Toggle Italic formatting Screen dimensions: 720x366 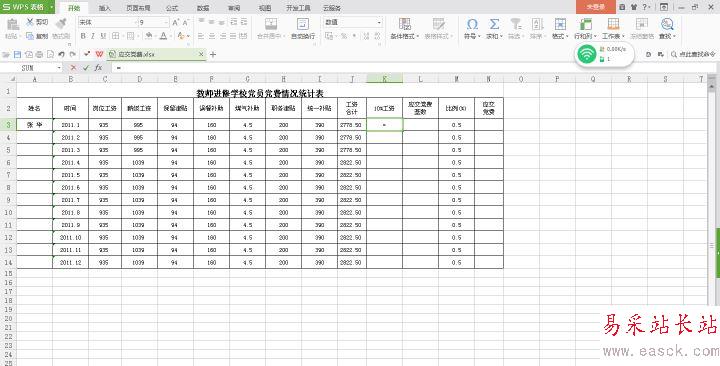93,36
